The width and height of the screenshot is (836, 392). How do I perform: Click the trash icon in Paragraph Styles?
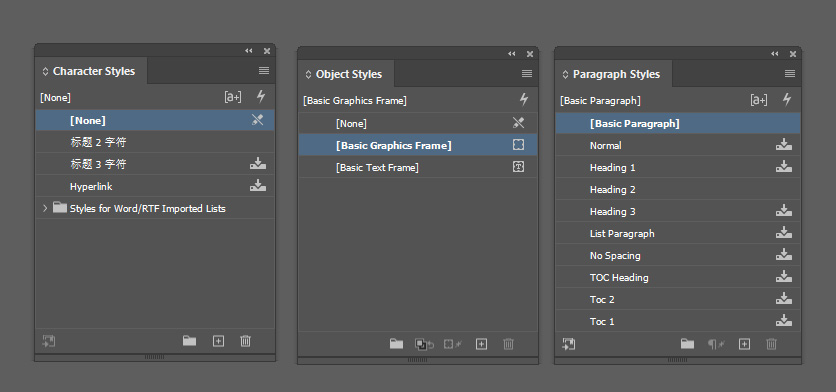click(771, 344)
